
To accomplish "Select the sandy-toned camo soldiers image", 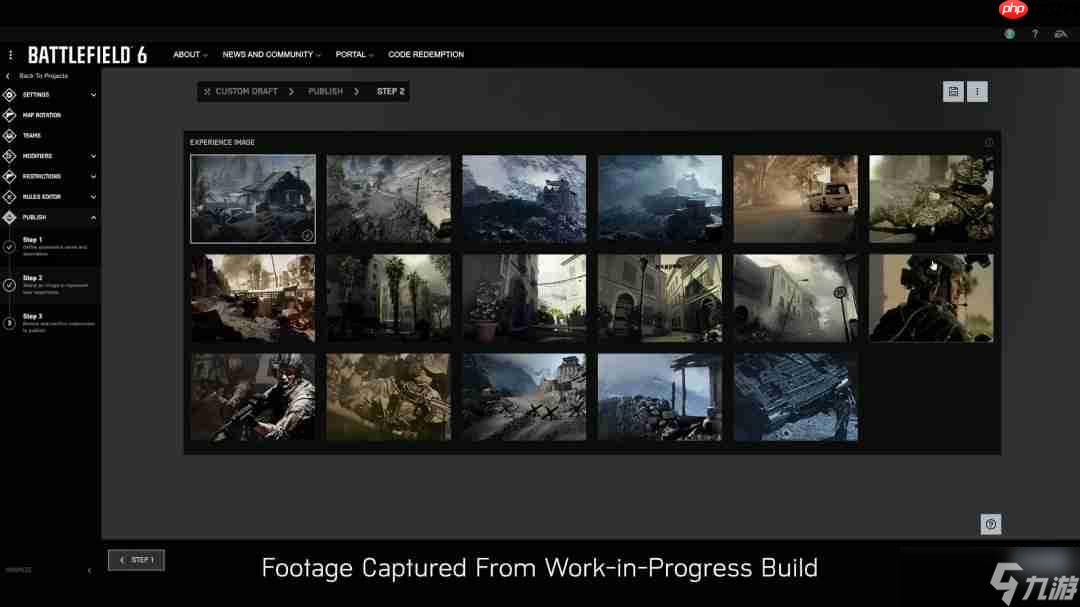I will tap(388, 397).
